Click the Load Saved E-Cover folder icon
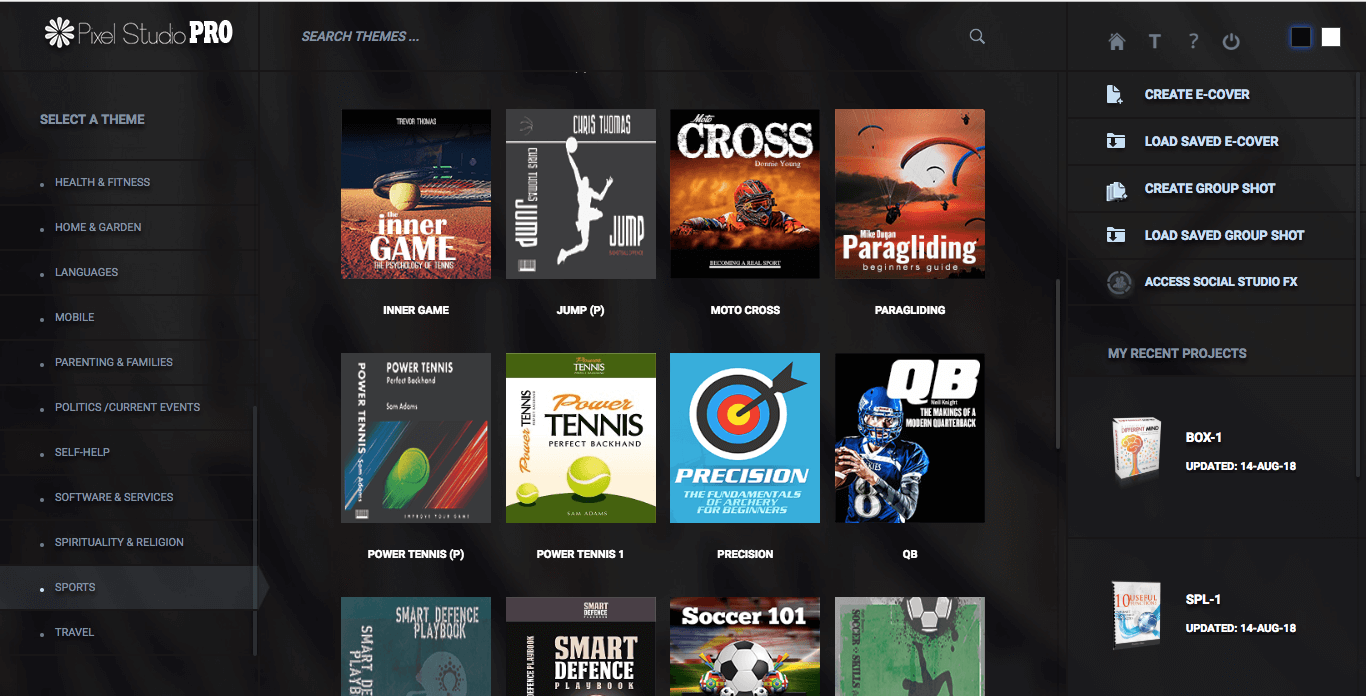The width and height of the screenshot is (1366, 696). coord(1115,141)
